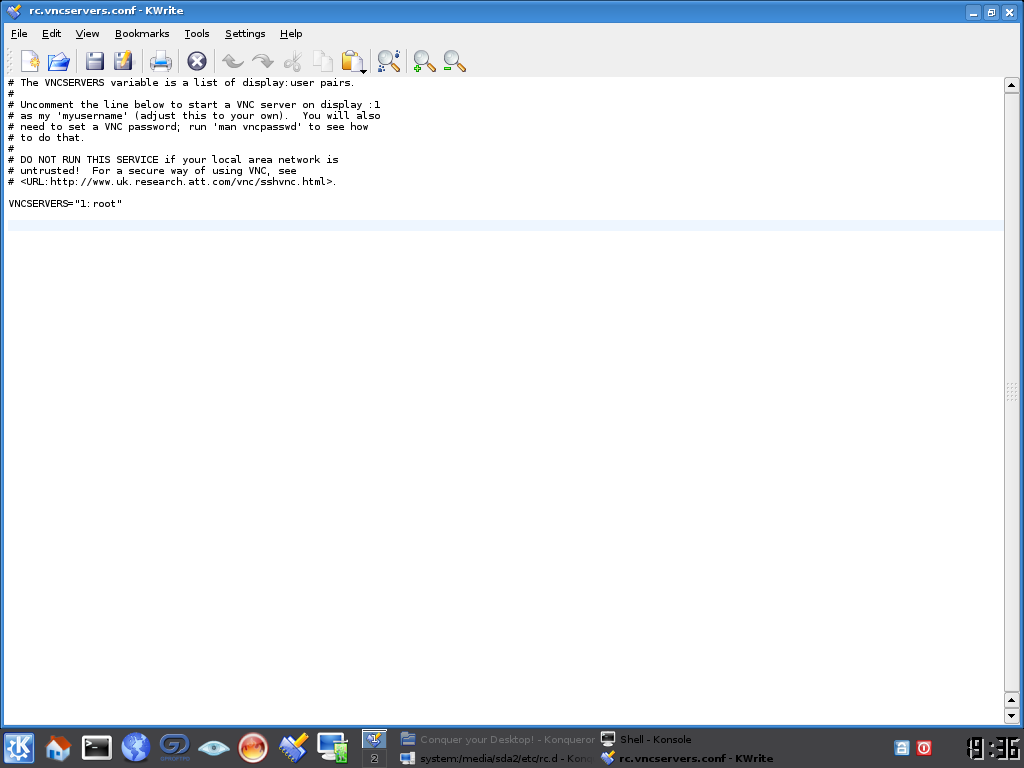Print the document using printer icon
The height and width of the screenshot is (768, 1024).
pos(161,61)
